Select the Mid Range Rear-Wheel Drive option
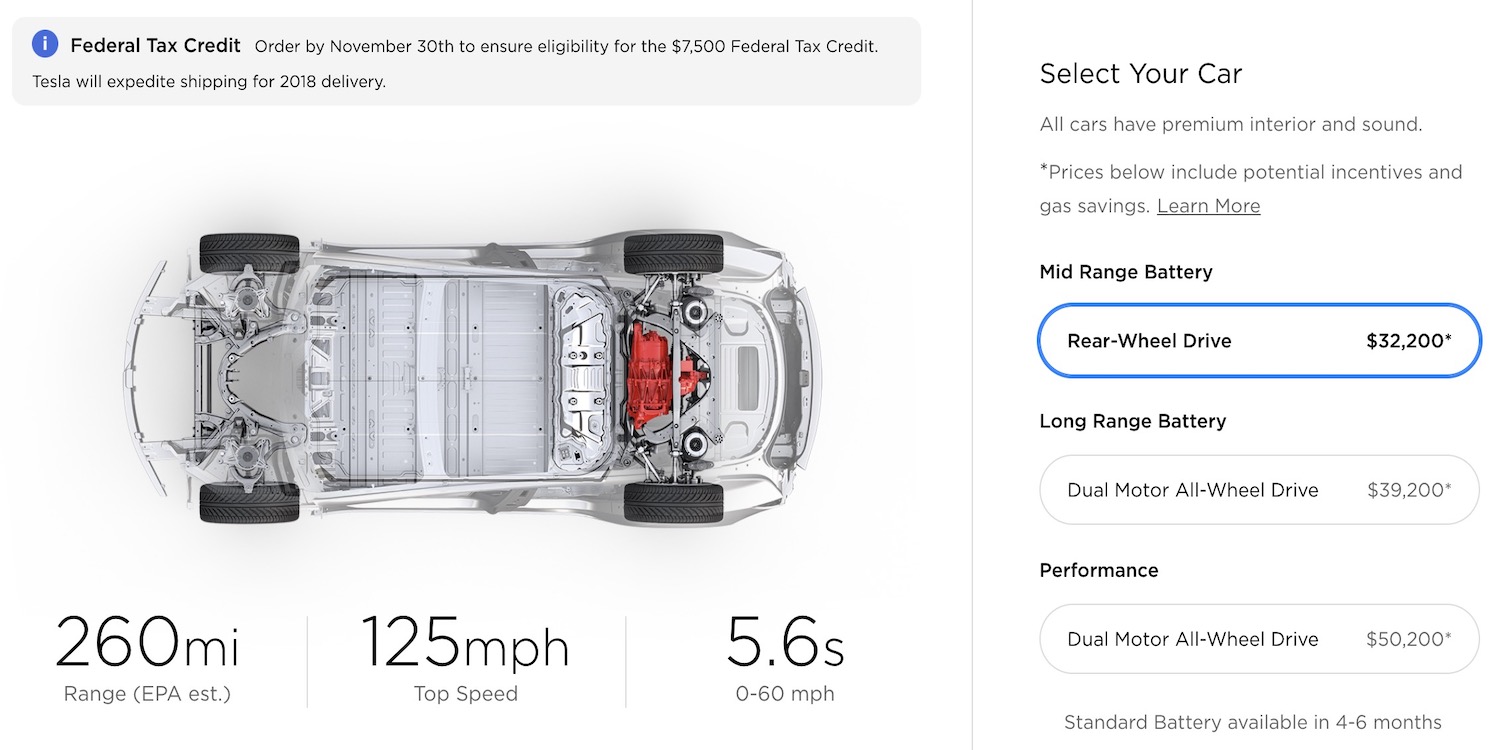Viewport: 1500px width, 750px height. (1258, 341)
